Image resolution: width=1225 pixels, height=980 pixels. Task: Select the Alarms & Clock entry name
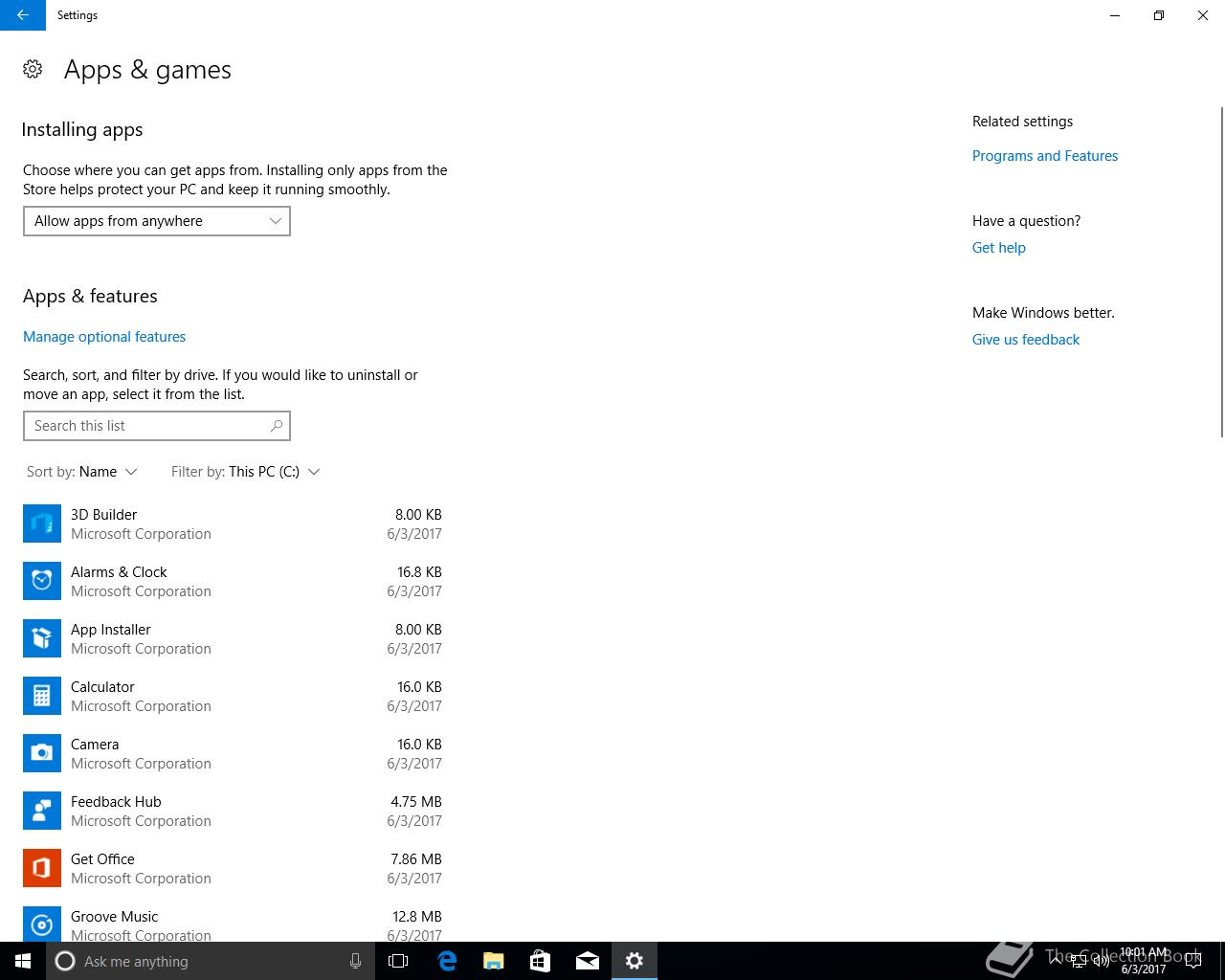pos(119,572)
